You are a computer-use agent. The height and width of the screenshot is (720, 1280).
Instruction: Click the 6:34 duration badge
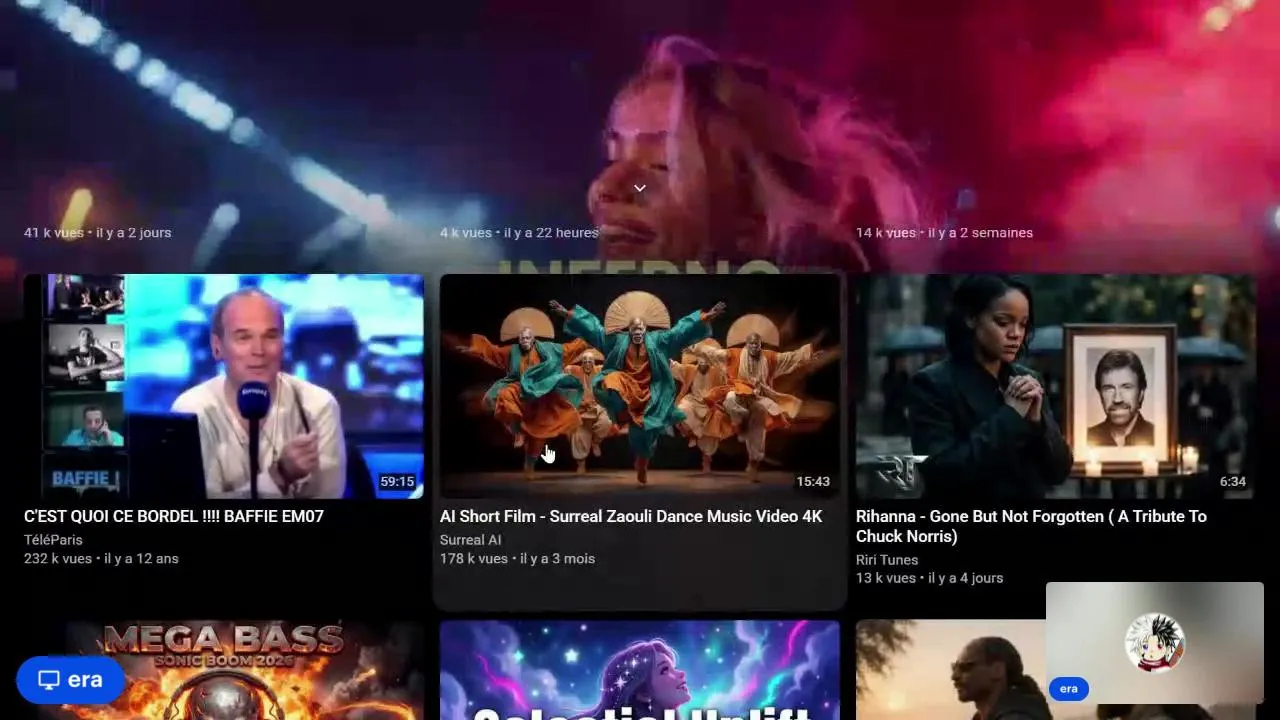pos(1233,482)
